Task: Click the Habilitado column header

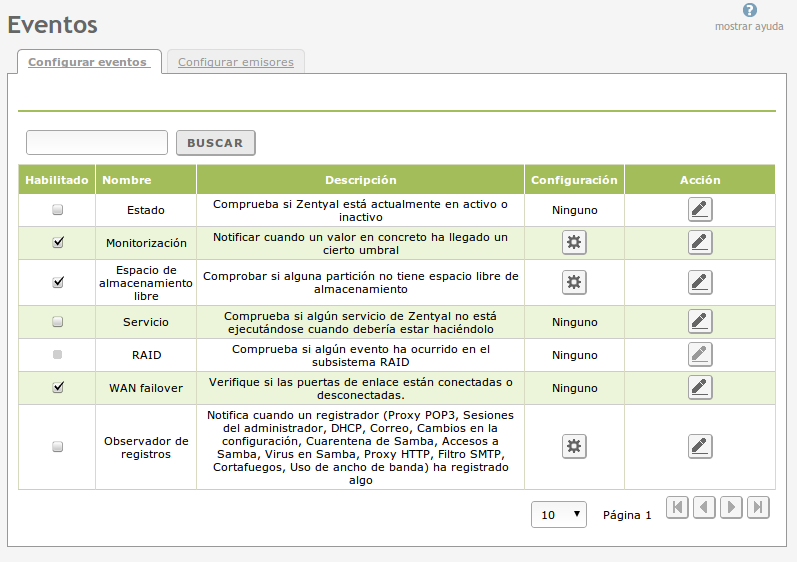Action: coord(57,180)
